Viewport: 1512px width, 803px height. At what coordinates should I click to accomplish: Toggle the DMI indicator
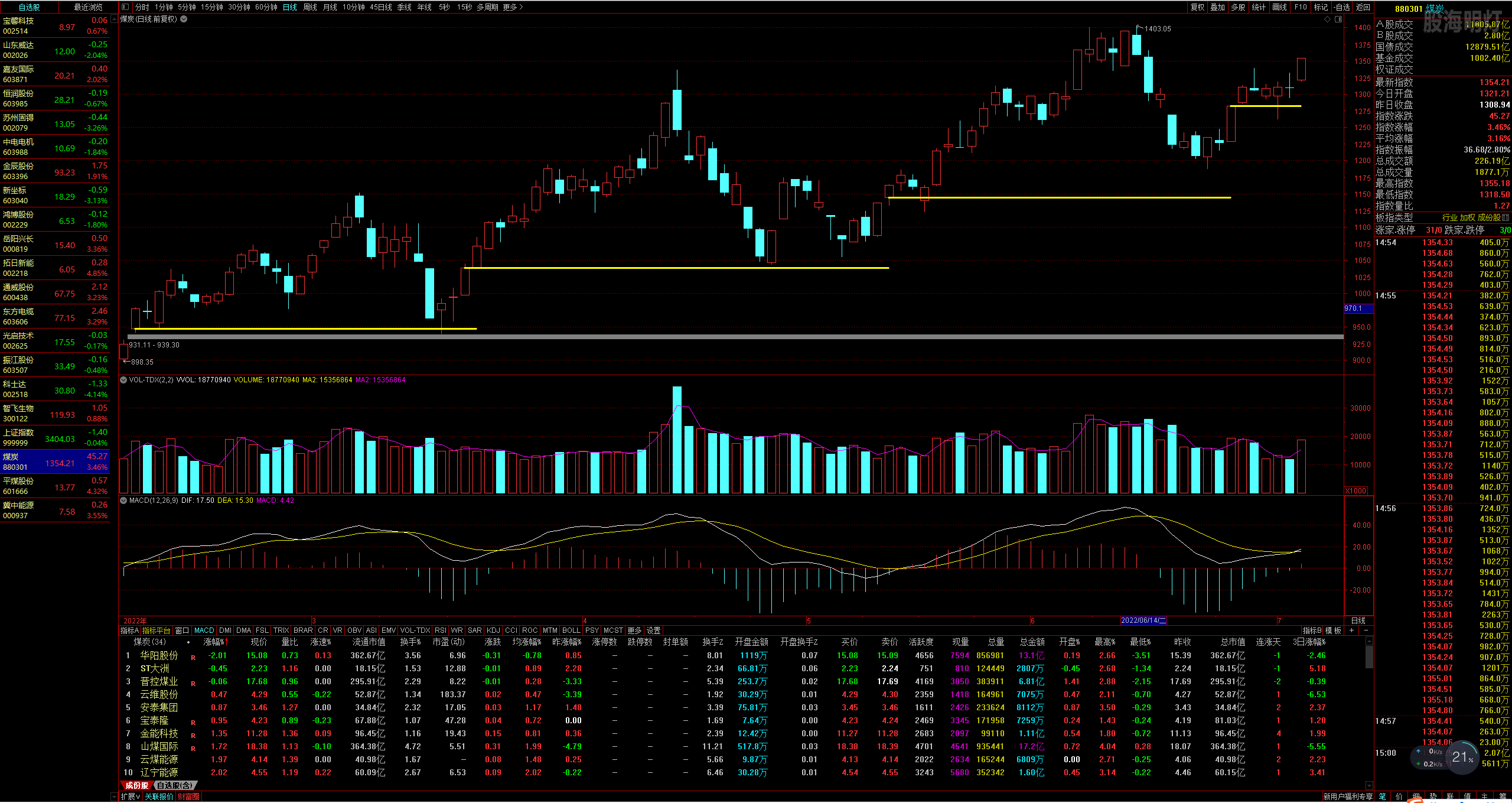[x=225, y=630]
